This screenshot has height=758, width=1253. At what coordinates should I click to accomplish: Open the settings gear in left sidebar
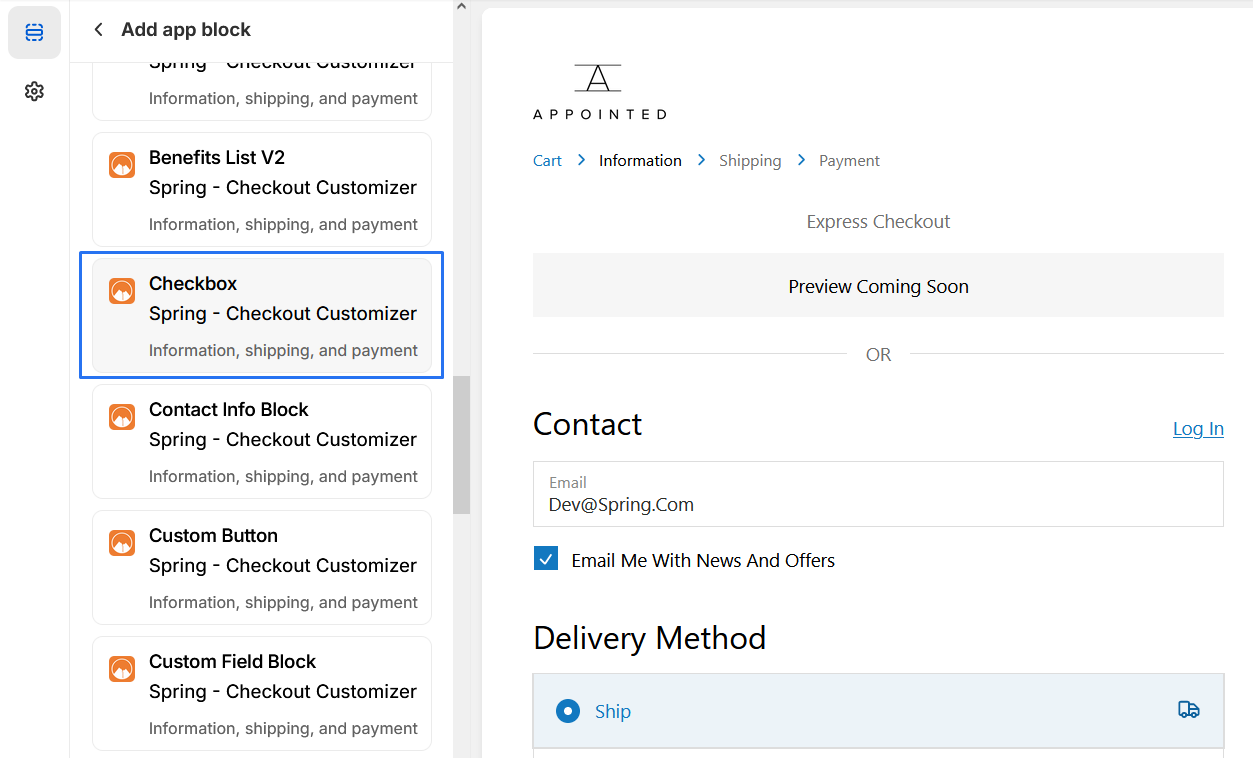[x=34, y=91]
